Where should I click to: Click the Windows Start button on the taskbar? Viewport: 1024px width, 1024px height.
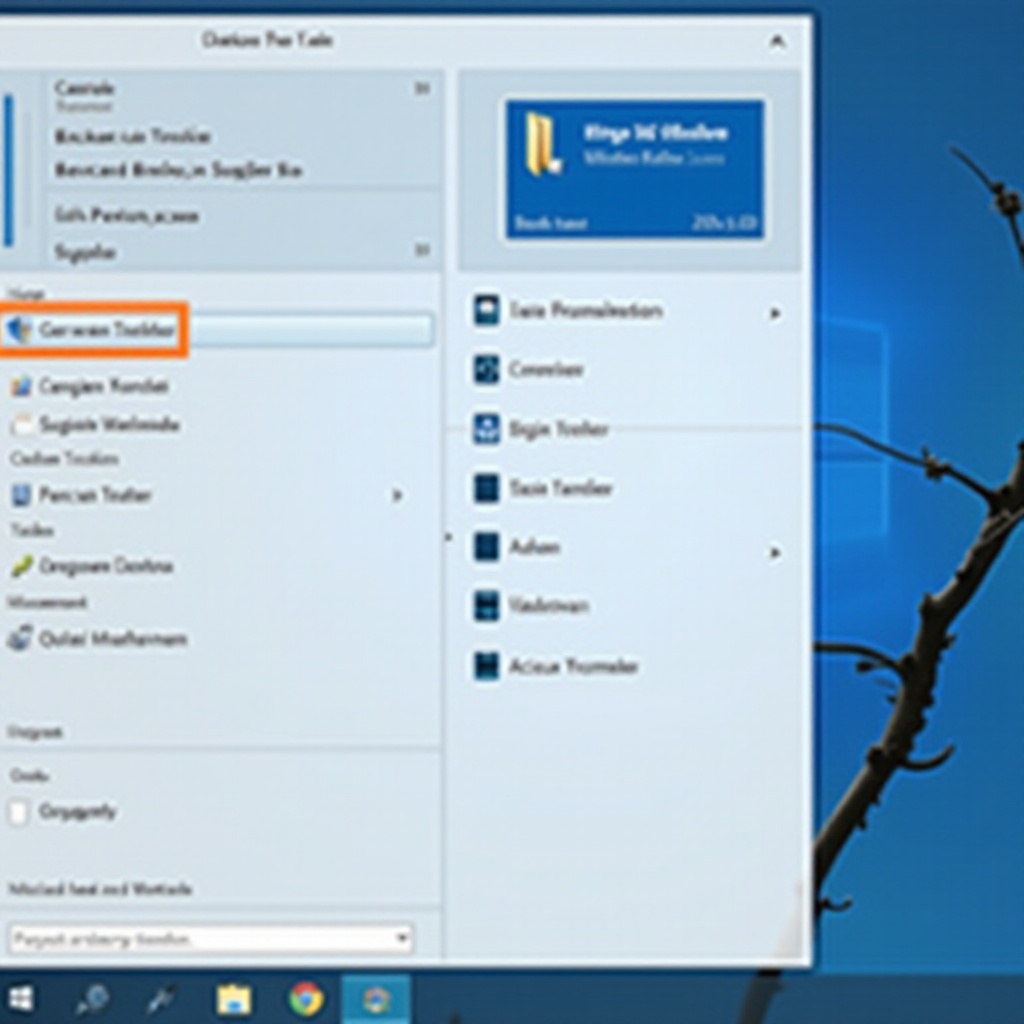tap(20, 998)
